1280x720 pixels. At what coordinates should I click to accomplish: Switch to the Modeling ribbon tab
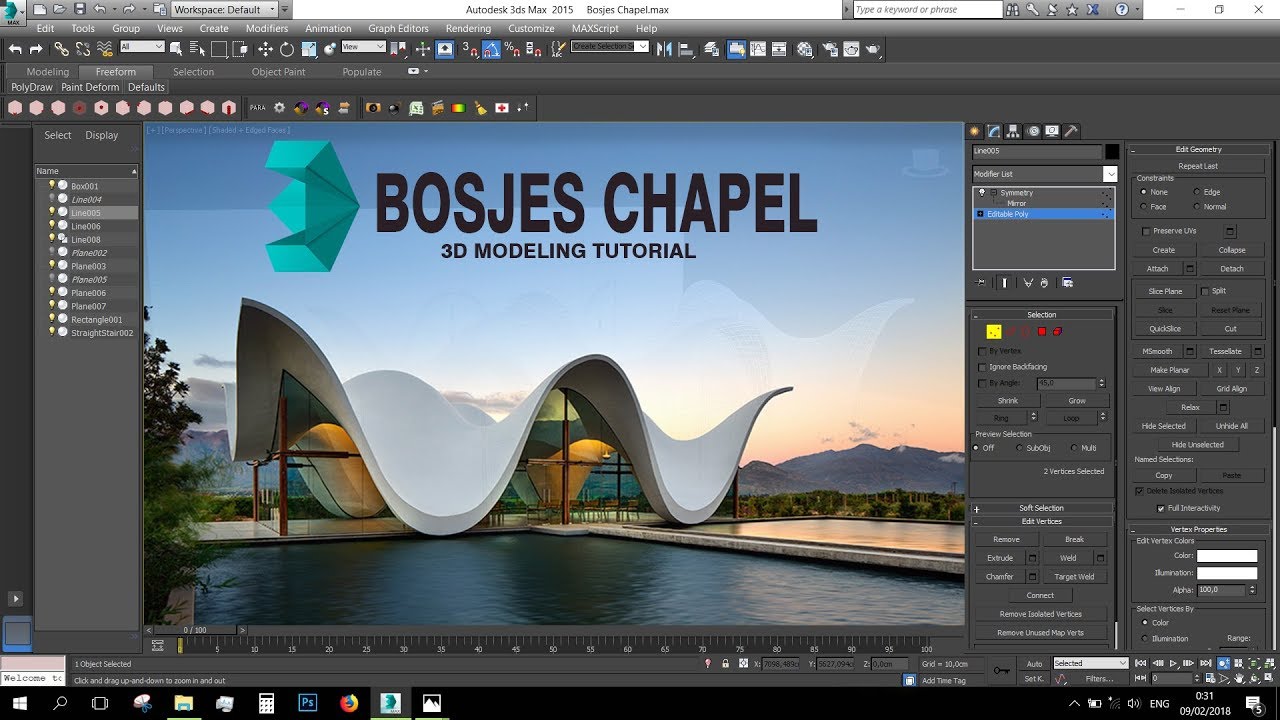tap(48, 72)
